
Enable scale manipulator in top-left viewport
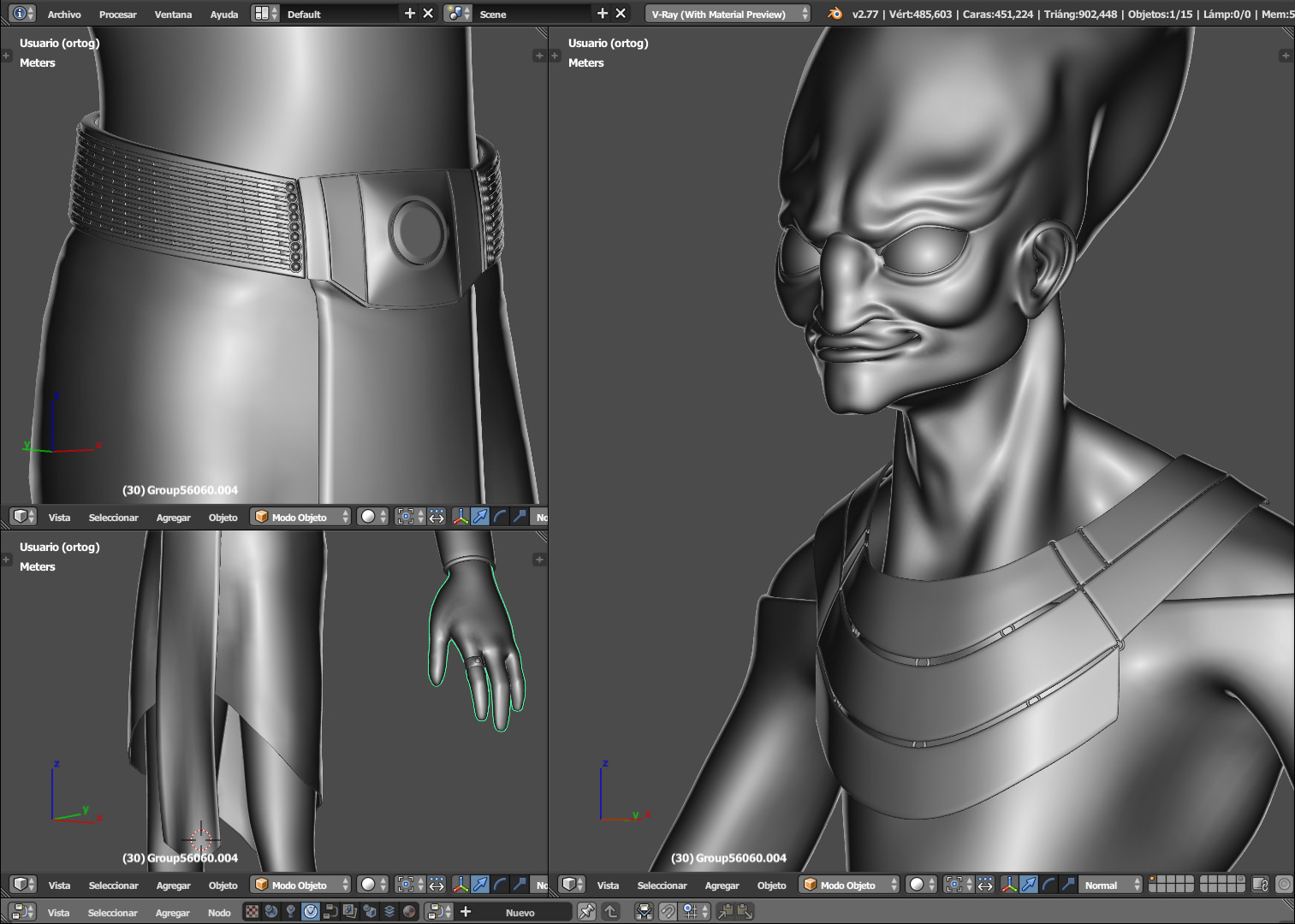[520, 517]
